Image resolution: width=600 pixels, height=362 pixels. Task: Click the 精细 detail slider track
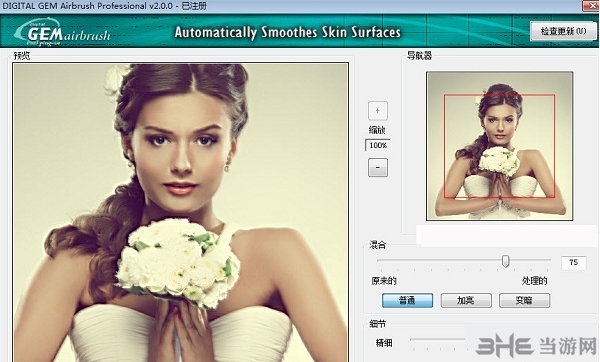tap(438, 339)
